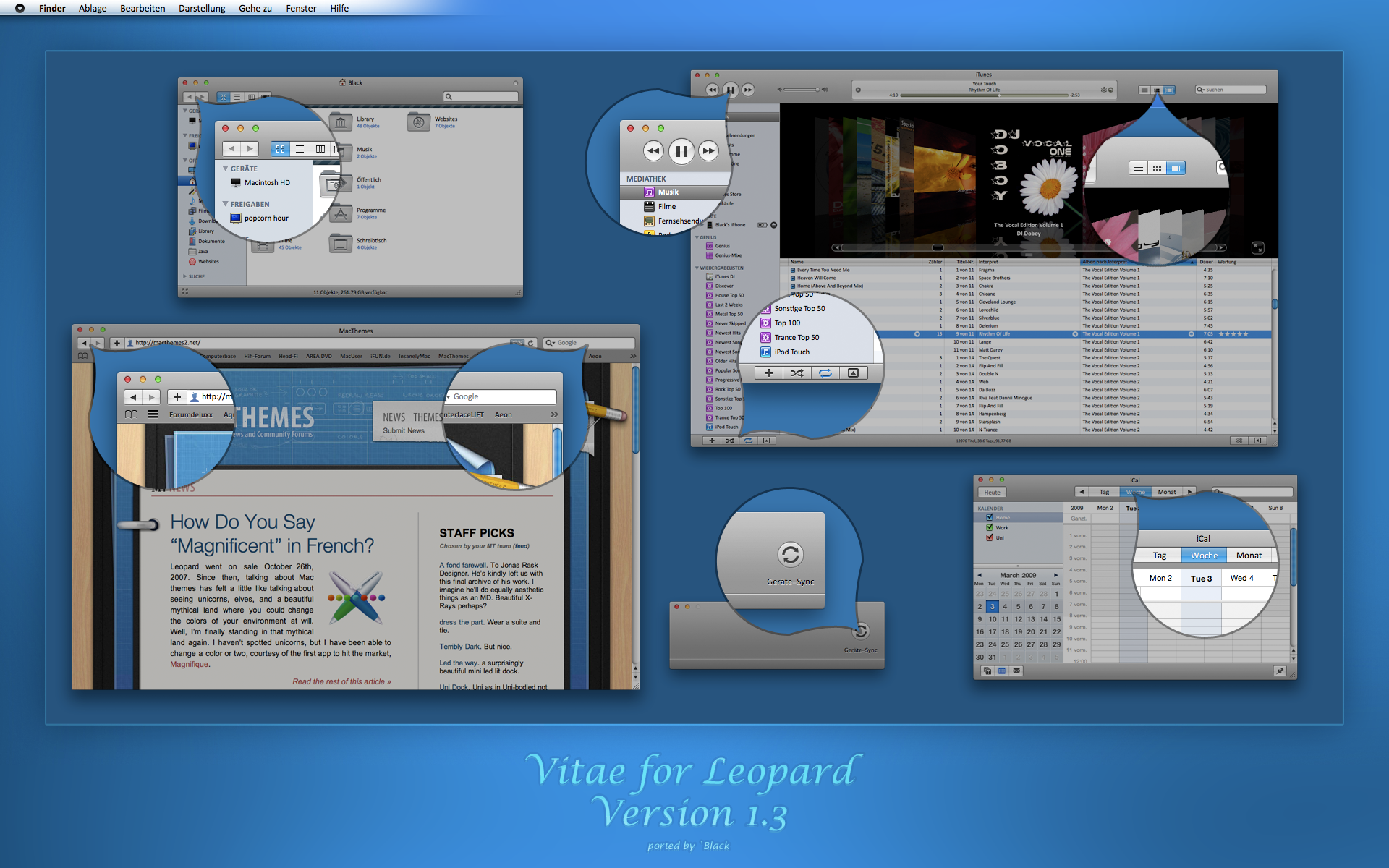The height and width of the screenshot is (868, 1389).
Task: Click the Alben nach Interpret column sort arrow
Action: (x=1193, y=262)
